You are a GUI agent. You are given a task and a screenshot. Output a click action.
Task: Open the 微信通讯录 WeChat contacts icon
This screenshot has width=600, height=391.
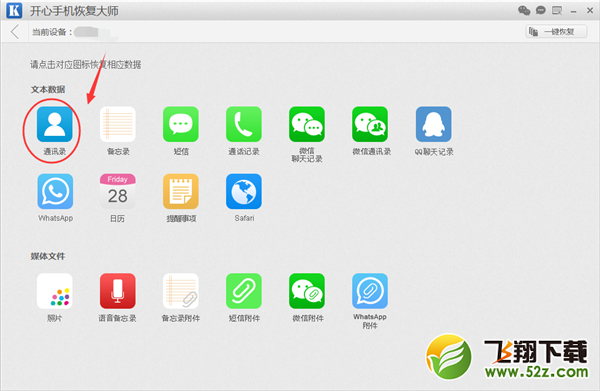point(370,124)
